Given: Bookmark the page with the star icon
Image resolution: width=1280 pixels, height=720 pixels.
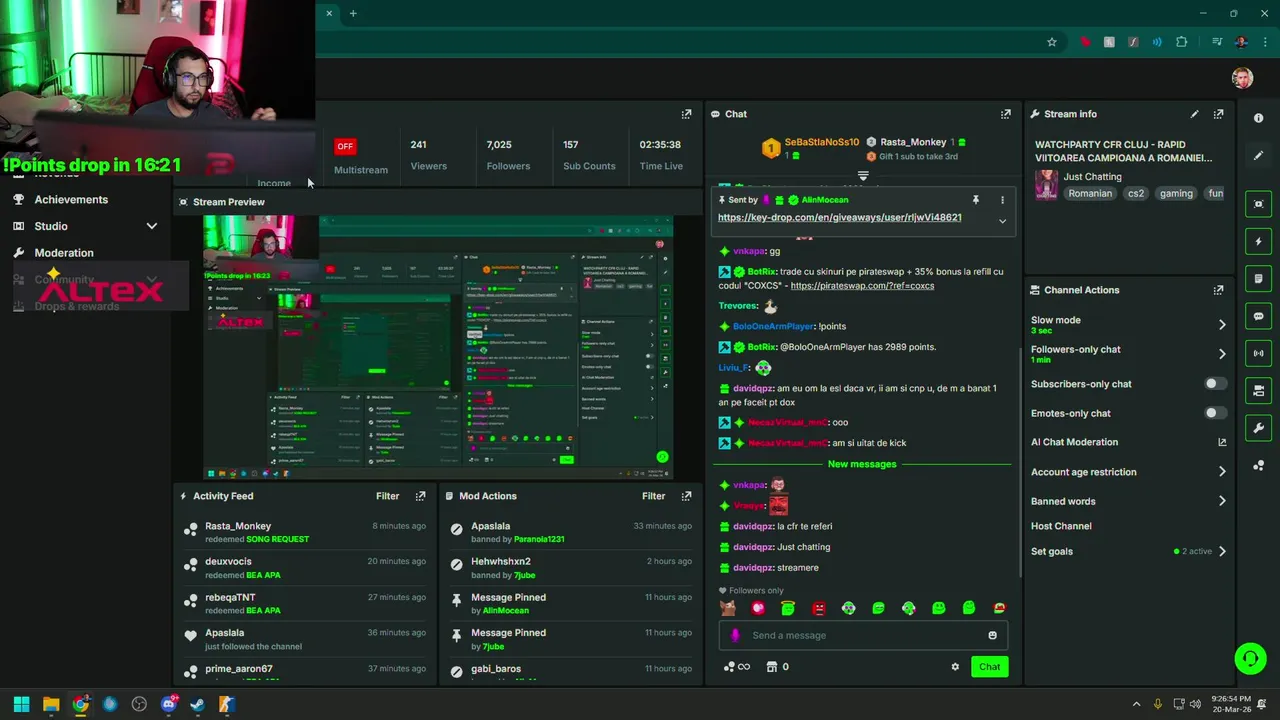Looking at the screenshot, I should click(1052, 42).
